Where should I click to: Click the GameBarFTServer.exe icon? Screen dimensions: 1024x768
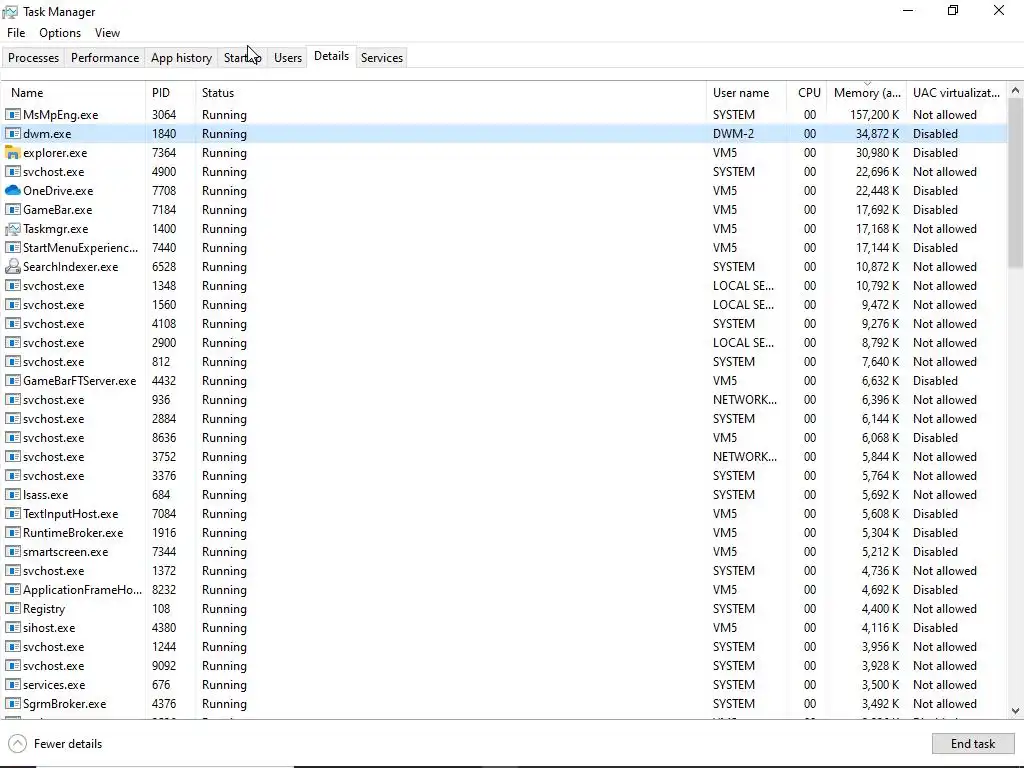pyautogui.click(x=12, y=381)
